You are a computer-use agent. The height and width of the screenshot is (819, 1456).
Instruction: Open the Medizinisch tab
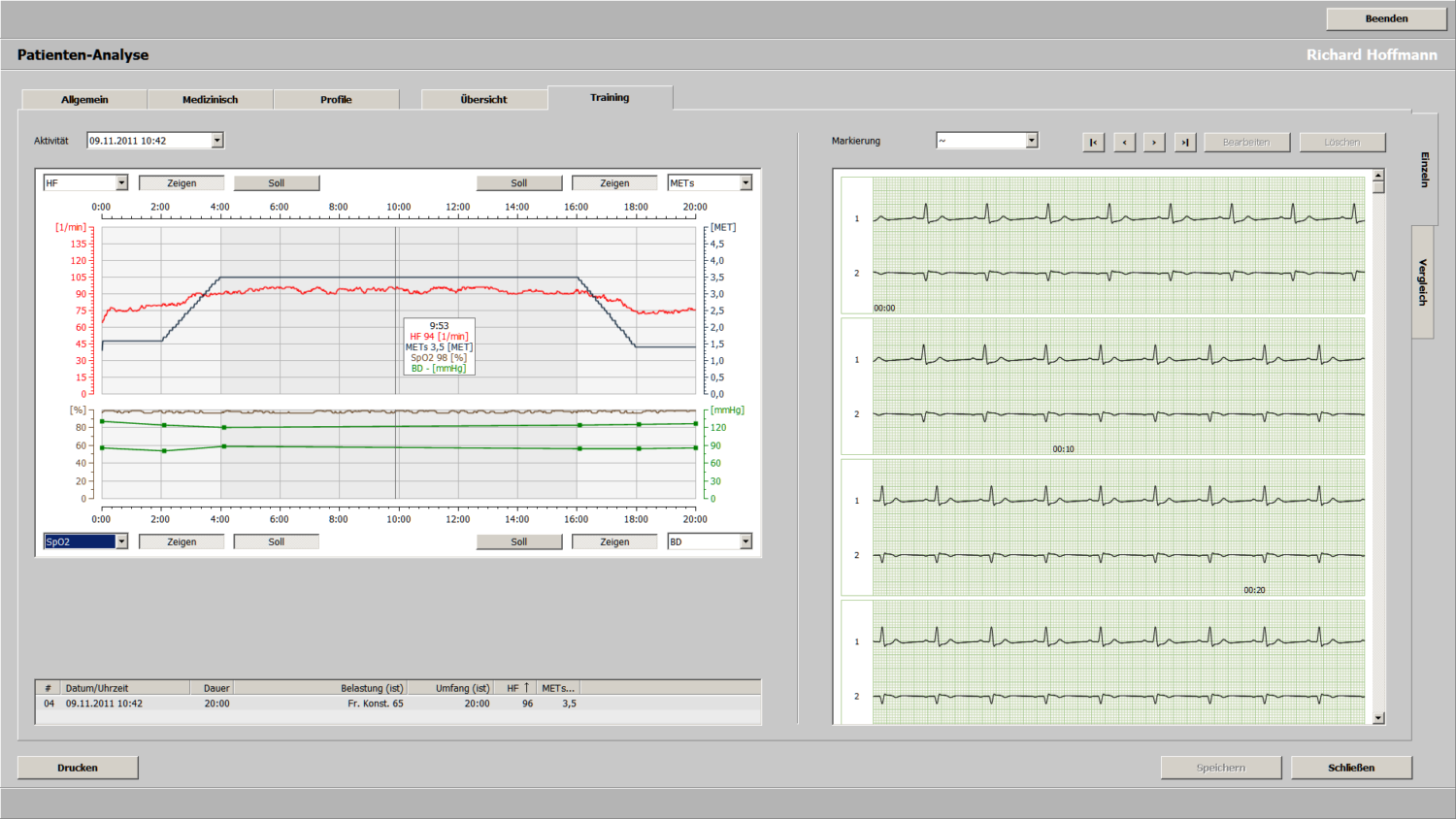click(x=211, y=99)
